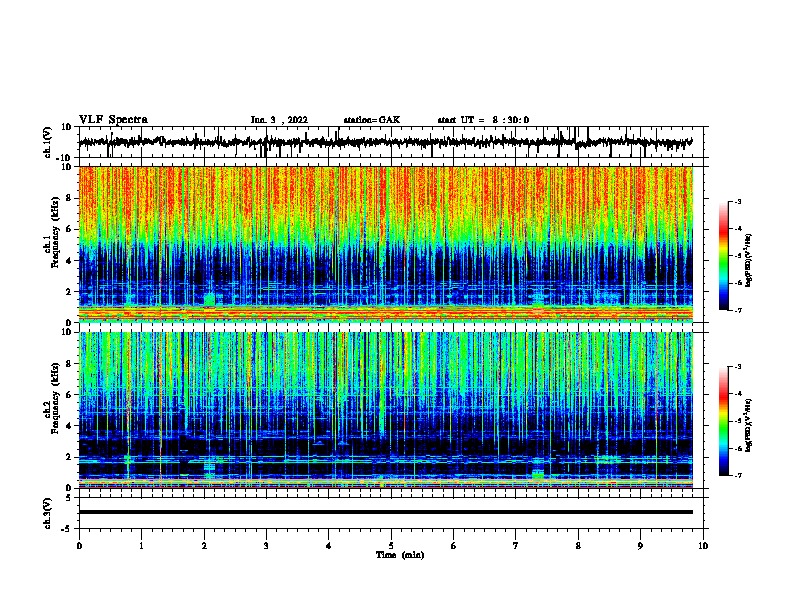Click the ch.2 spectrogram color scale bar
Screen dimensions: 792x612
tap(724, 421)
